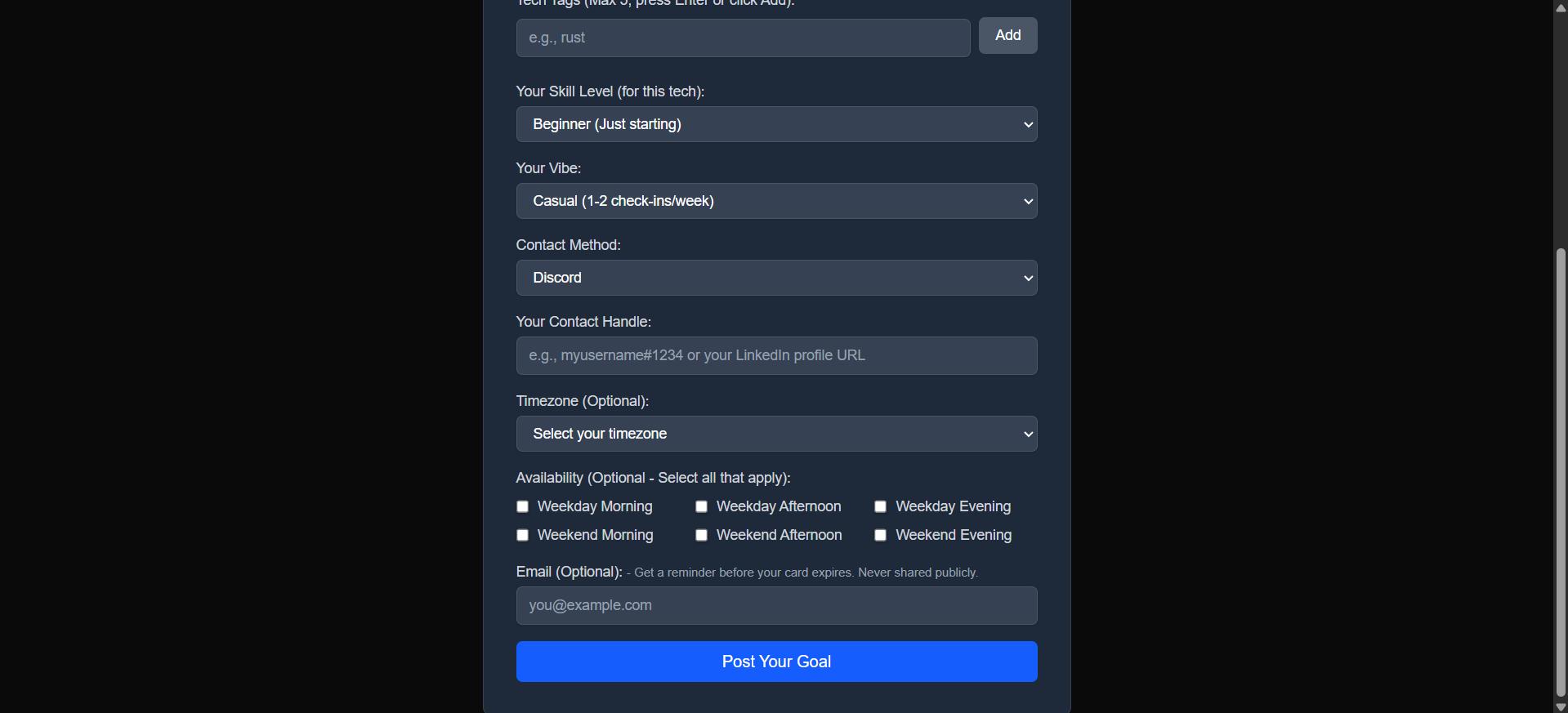1568x713 pixels.
Task: Click the Contact Method dropdown arrow
Action: pos(1027,278)
